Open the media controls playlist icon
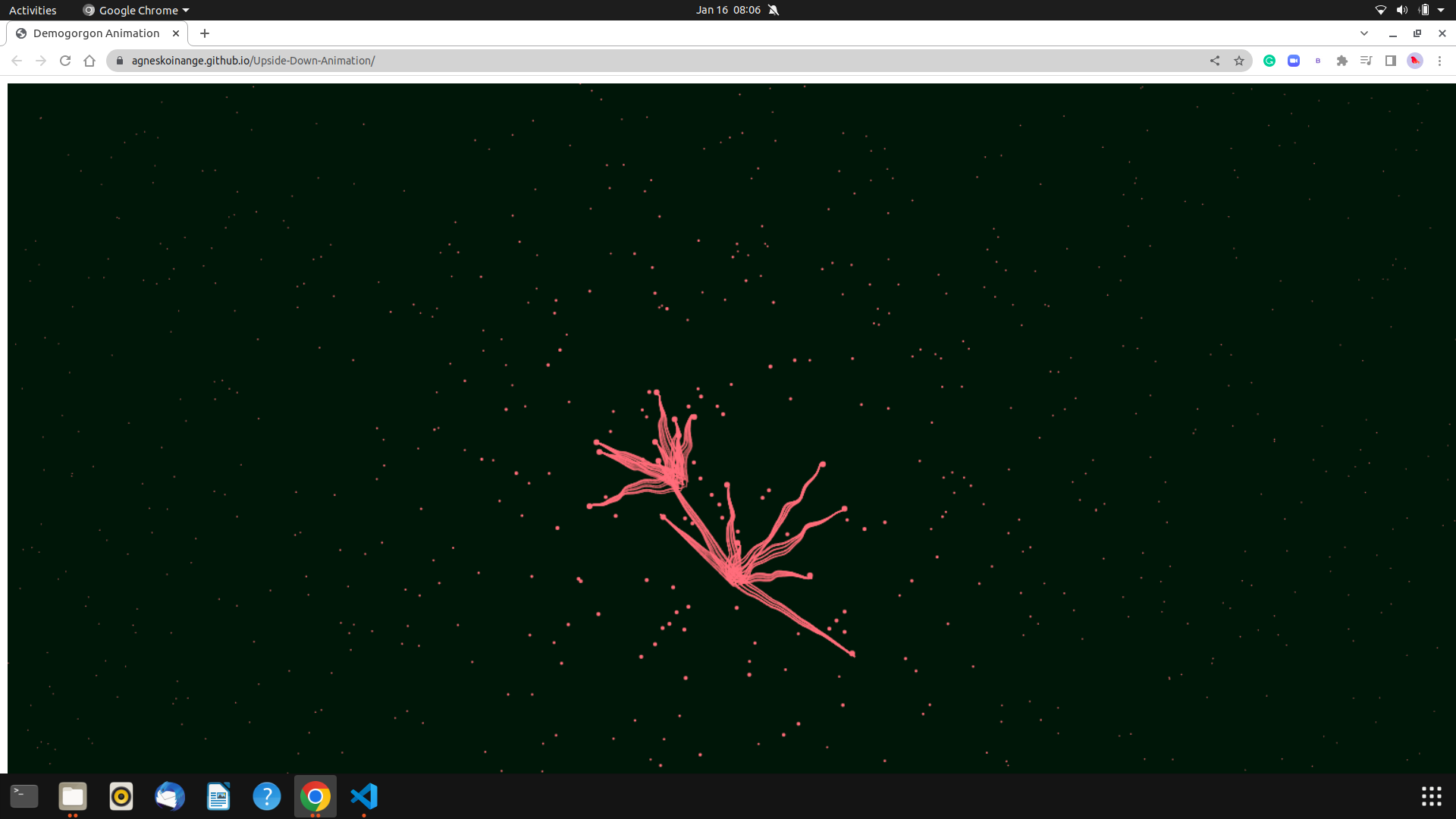Viewport: 1456px width, 819px height. click(x=1367, y=61)
